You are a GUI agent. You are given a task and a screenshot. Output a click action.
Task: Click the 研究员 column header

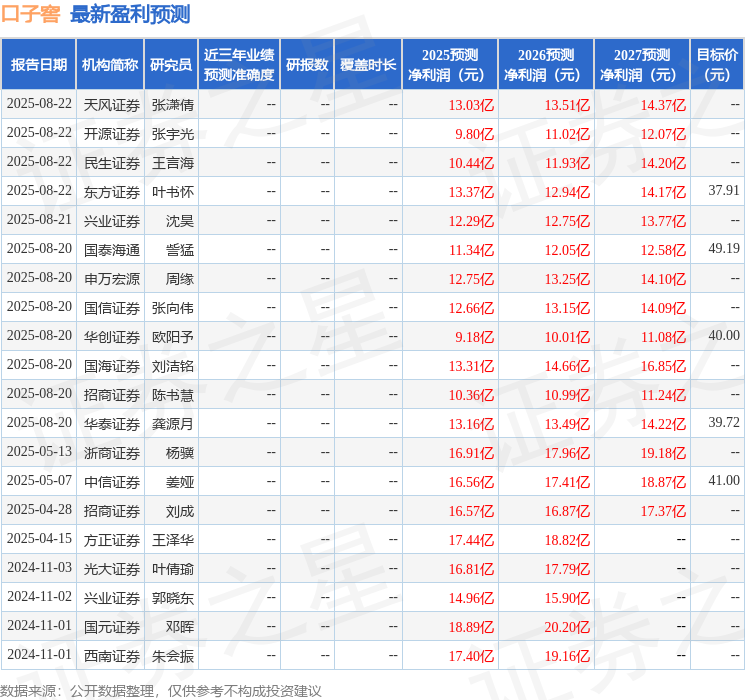pyautogui.click(x=171, y=65)
